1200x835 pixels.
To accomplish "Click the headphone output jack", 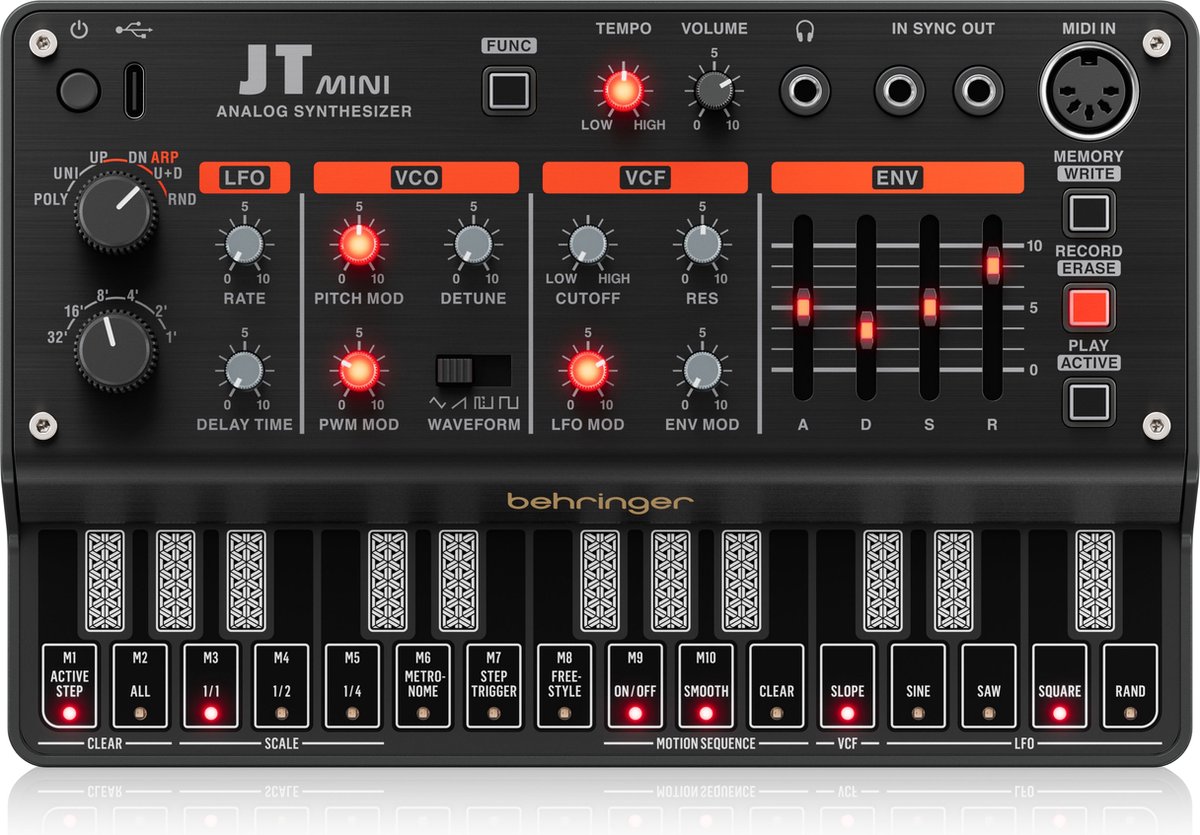I will (806, 92).
